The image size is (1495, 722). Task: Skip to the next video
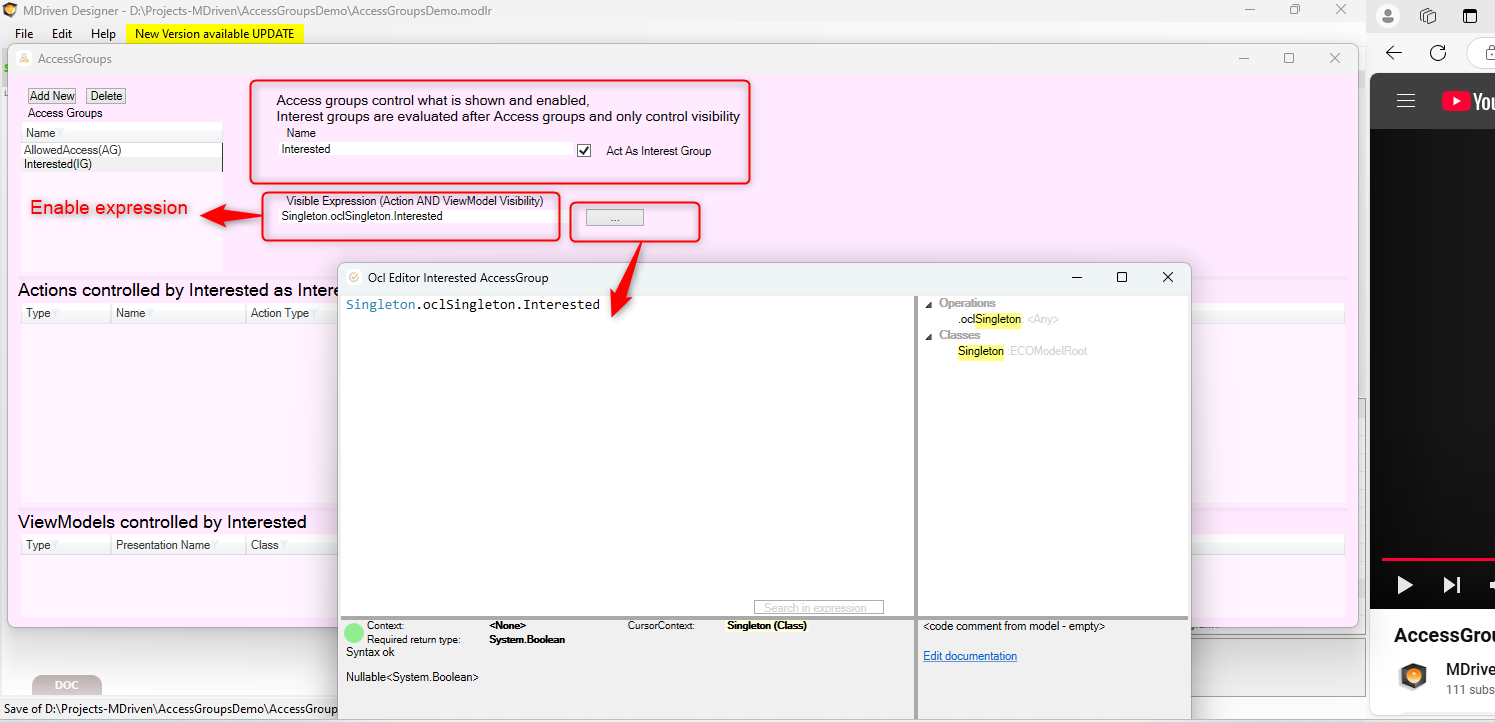[x=1451, y=585]
